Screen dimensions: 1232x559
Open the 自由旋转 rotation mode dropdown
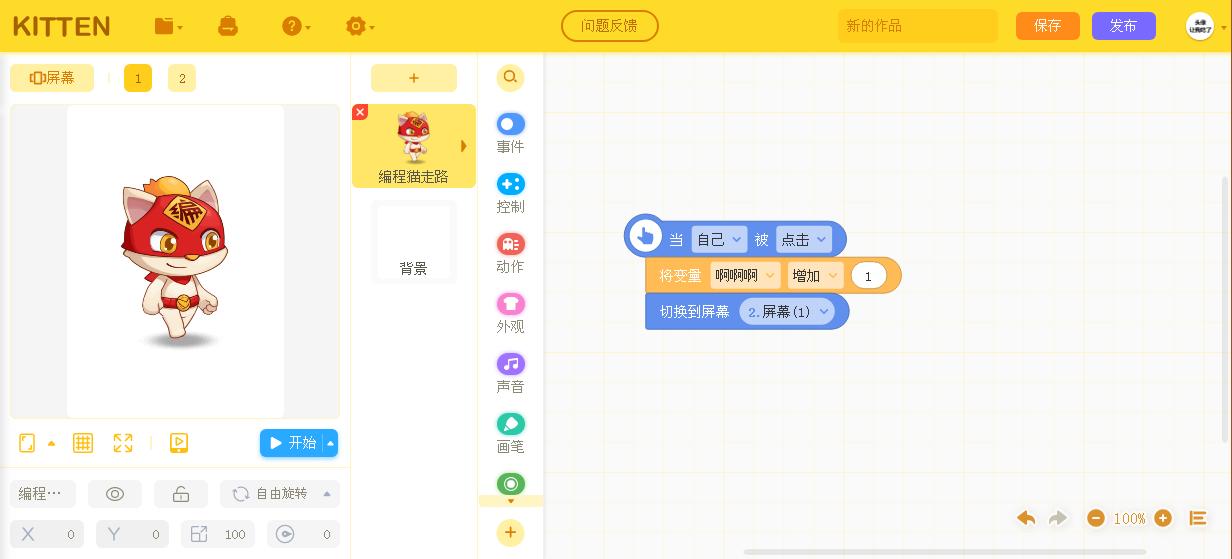pyautogui.click(x=280, y=494)
